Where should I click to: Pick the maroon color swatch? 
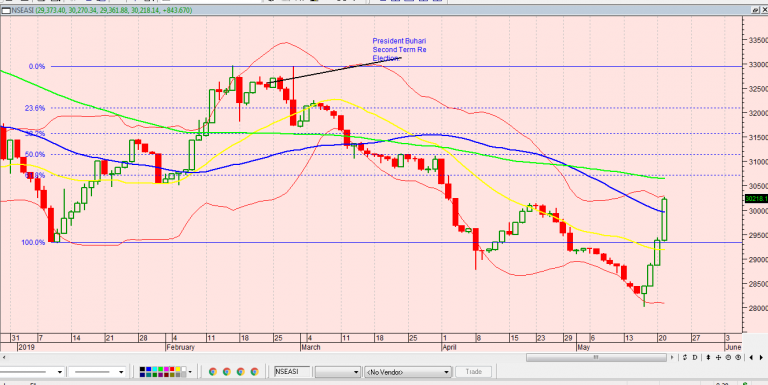coord(167,375)
